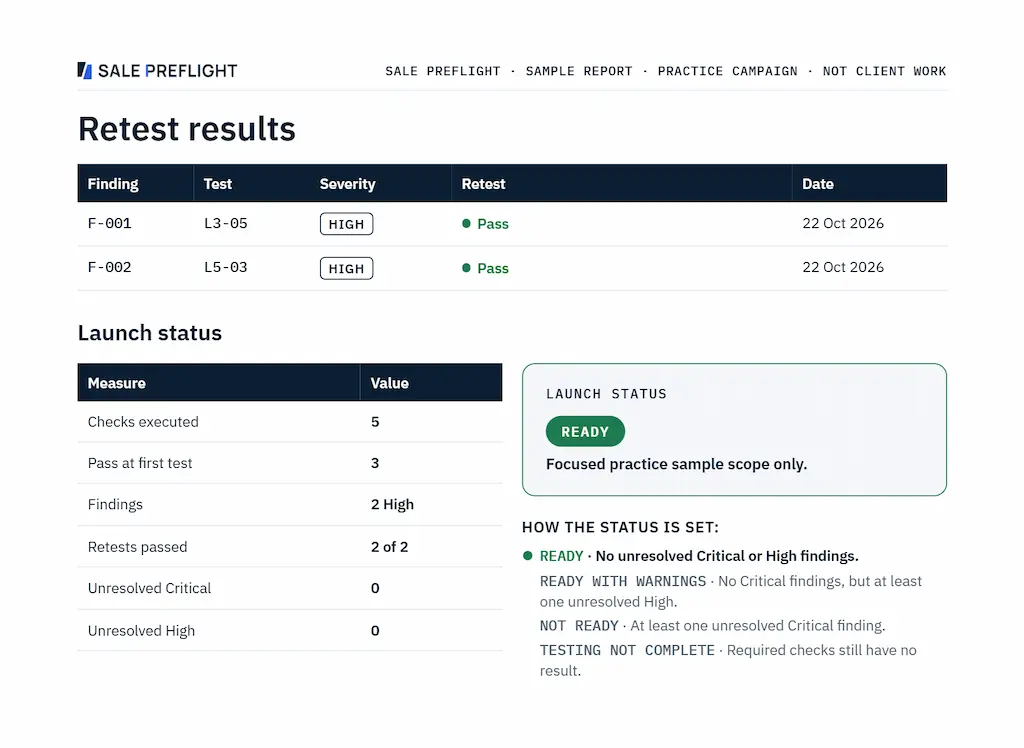Select finding ID F-002
Image resolution: width=1024 pixels, height=748 pixels.
110,267
